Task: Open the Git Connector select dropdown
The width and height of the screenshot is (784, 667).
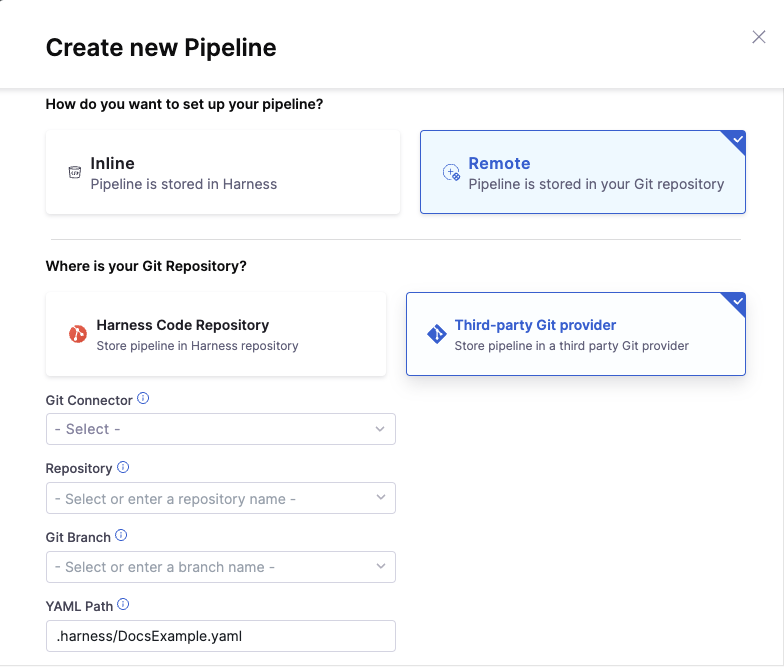Action: [x=220, y=429]
